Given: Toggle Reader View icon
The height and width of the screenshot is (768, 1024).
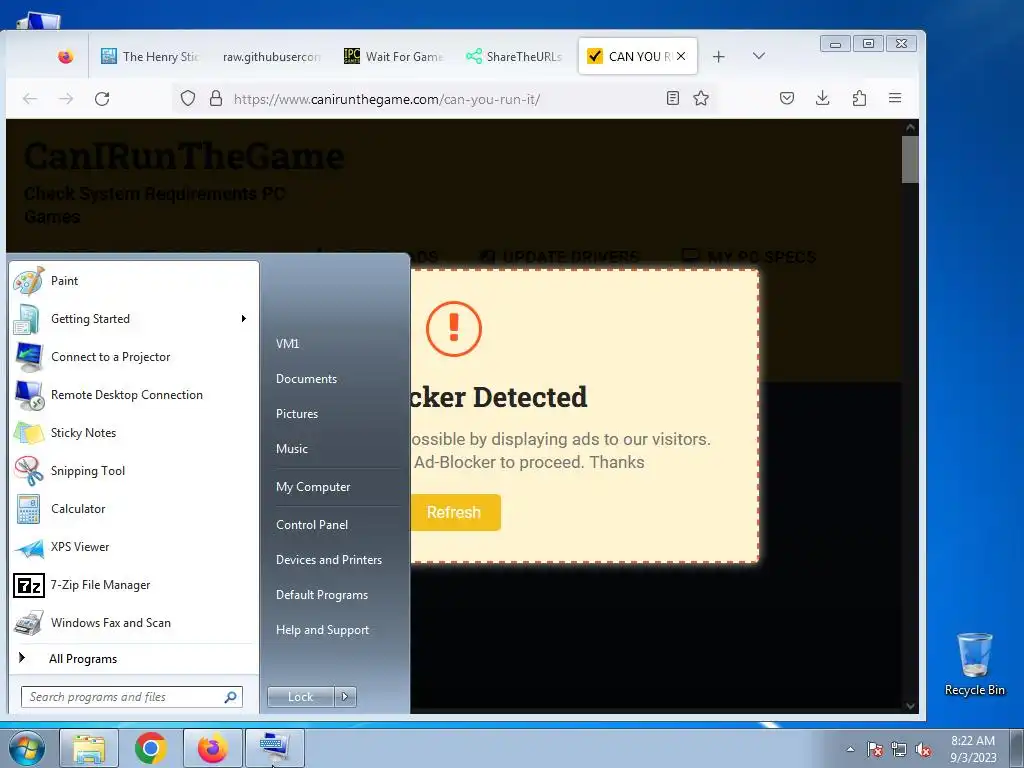Looking at the screenshot, I should [x=673, y=99].
